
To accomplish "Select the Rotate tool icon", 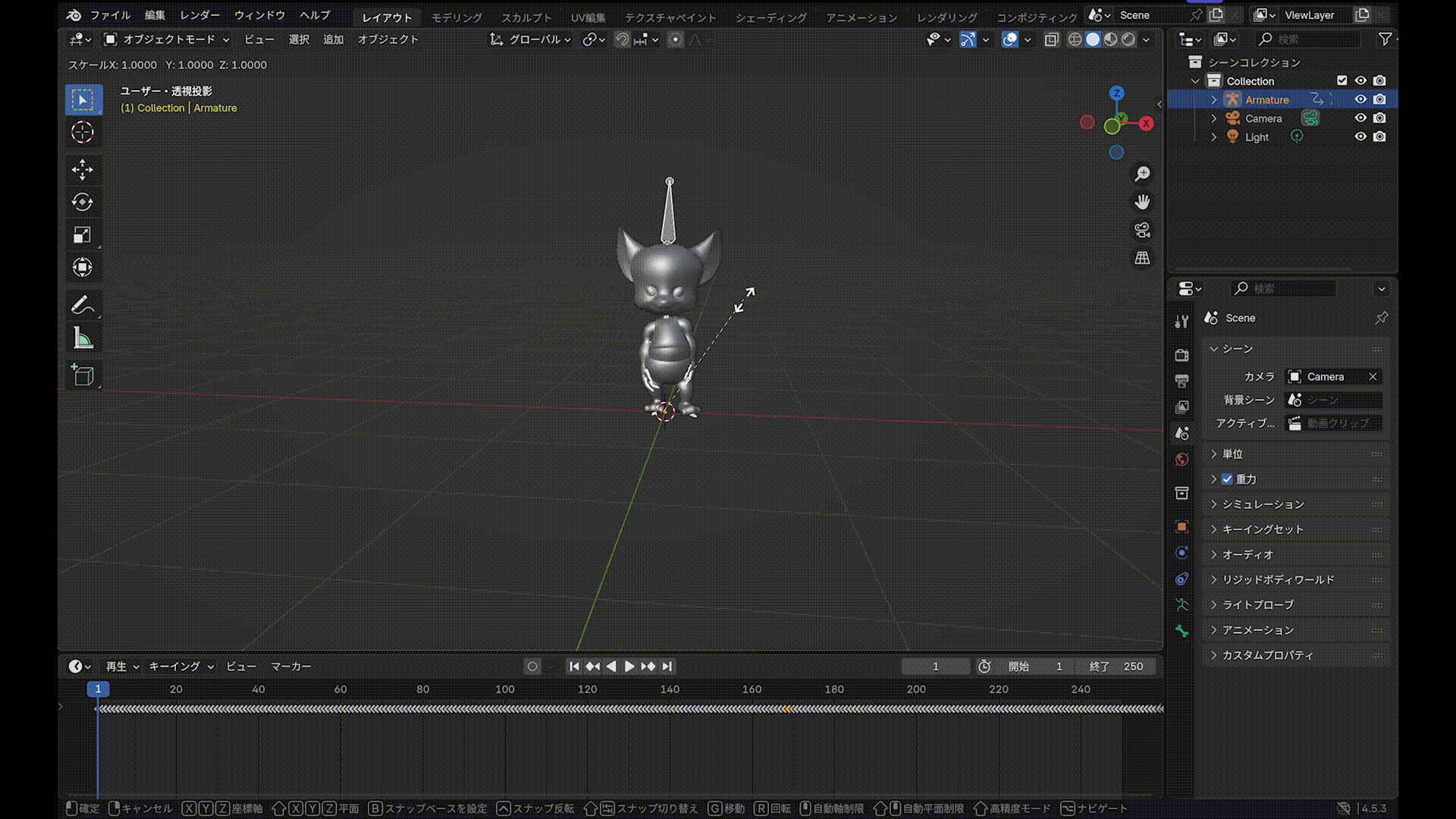I will click(82, 202).
